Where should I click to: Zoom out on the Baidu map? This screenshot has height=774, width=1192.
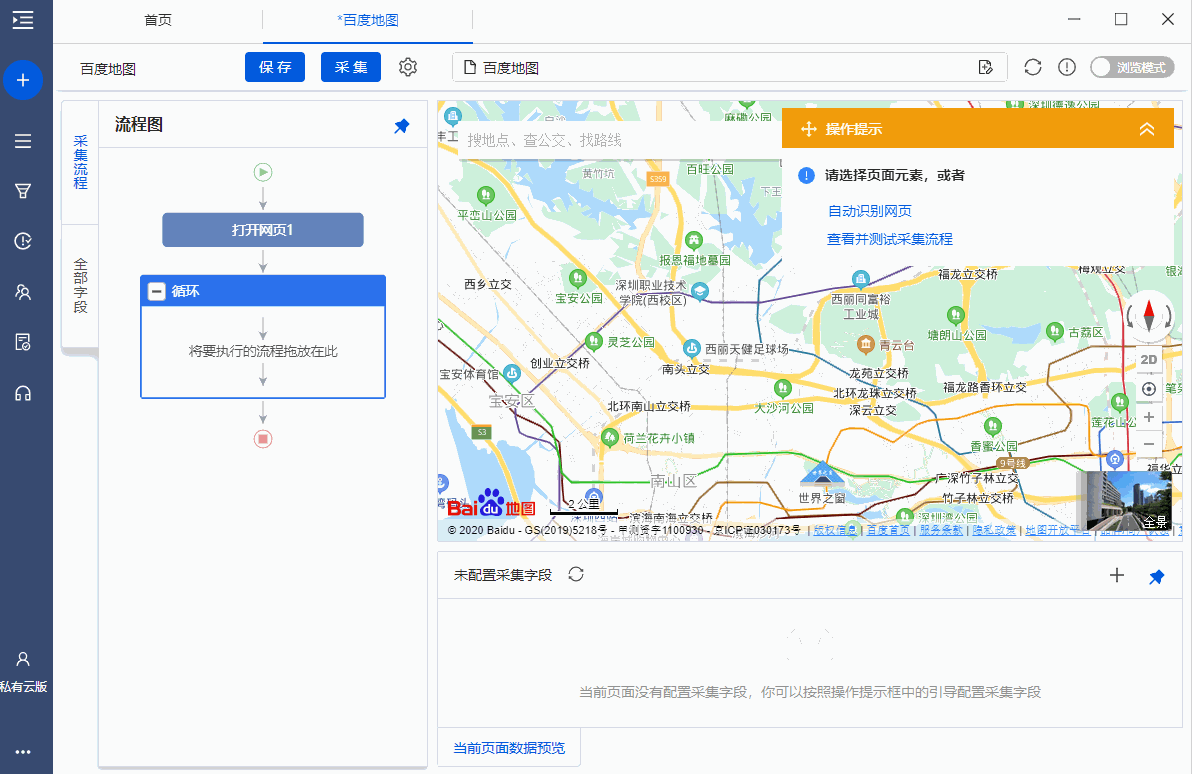click(x=1149, y=444)
